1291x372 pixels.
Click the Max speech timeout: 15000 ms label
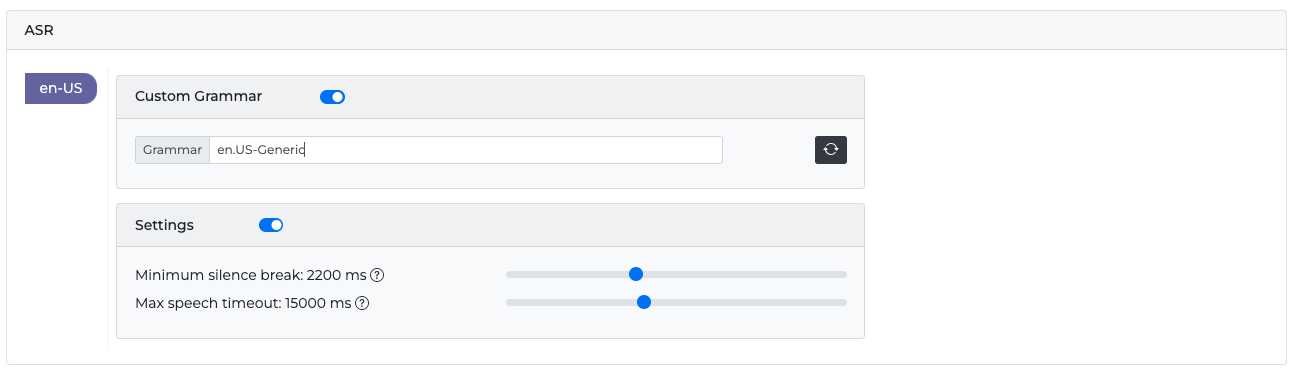243,303
